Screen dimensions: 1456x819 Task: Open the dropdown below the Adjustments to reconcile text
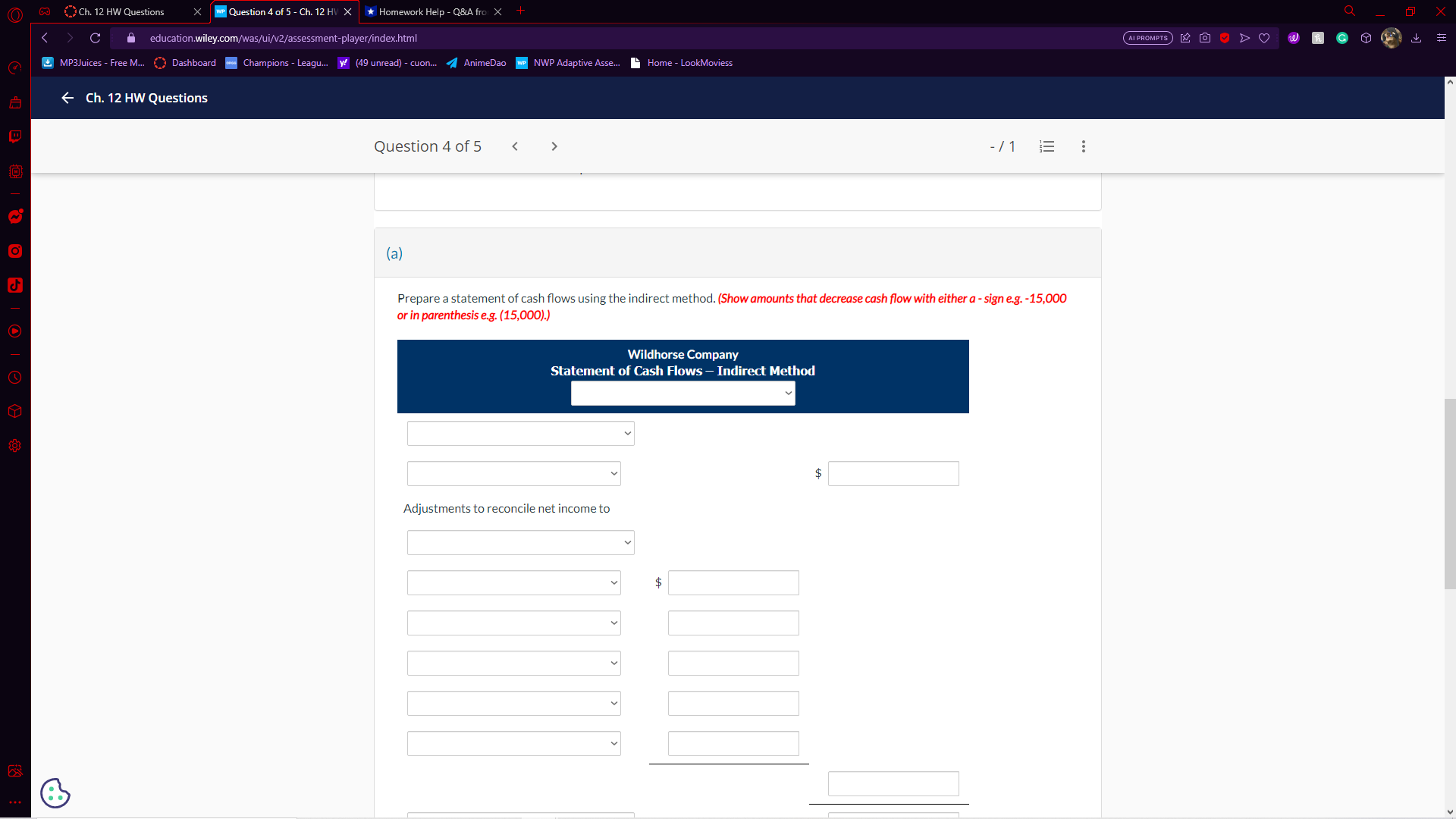coord(520,542)
